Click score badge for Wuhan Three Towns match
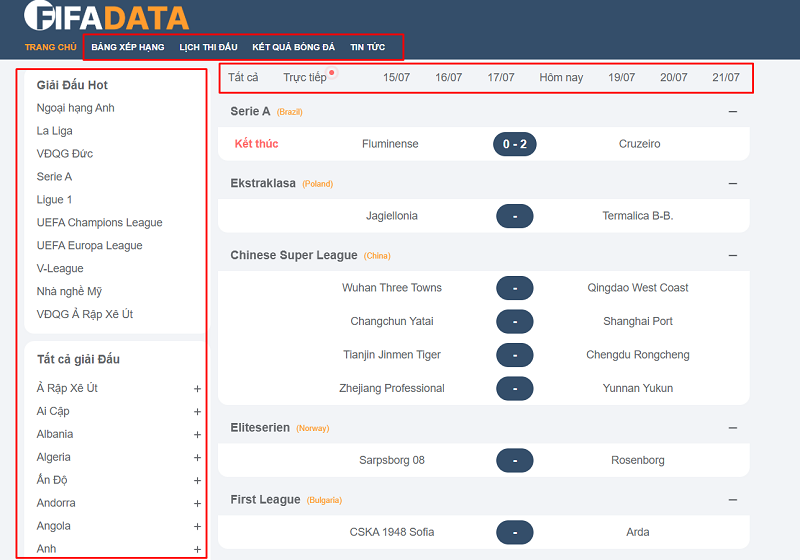Viewport: 800px width, 560px height. click(515, 288)
